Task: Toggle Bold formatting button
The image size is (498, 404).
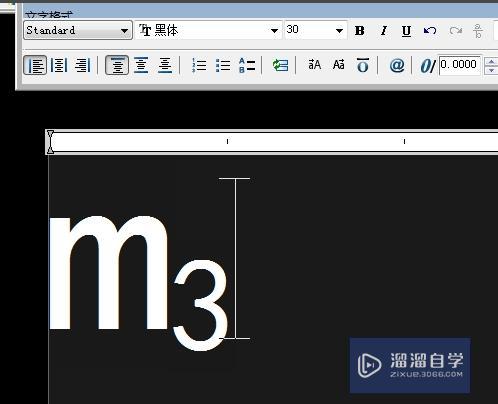Action: 360,31
